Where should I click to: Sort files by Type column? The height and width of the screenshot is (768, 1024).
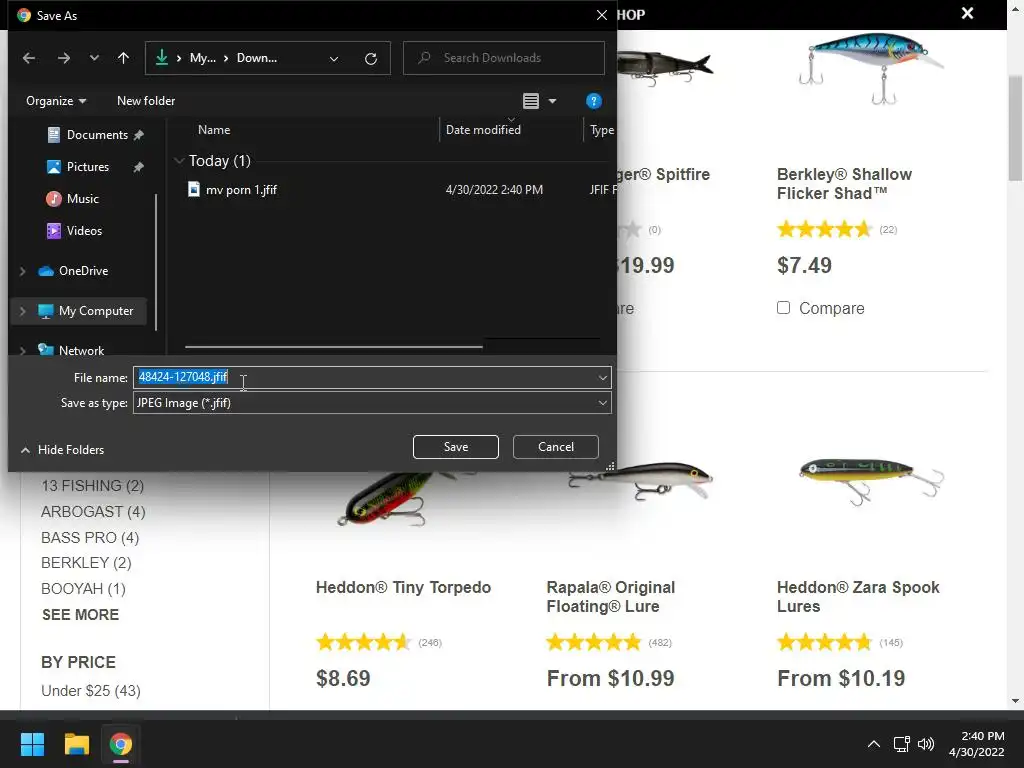tap(601, 130)
